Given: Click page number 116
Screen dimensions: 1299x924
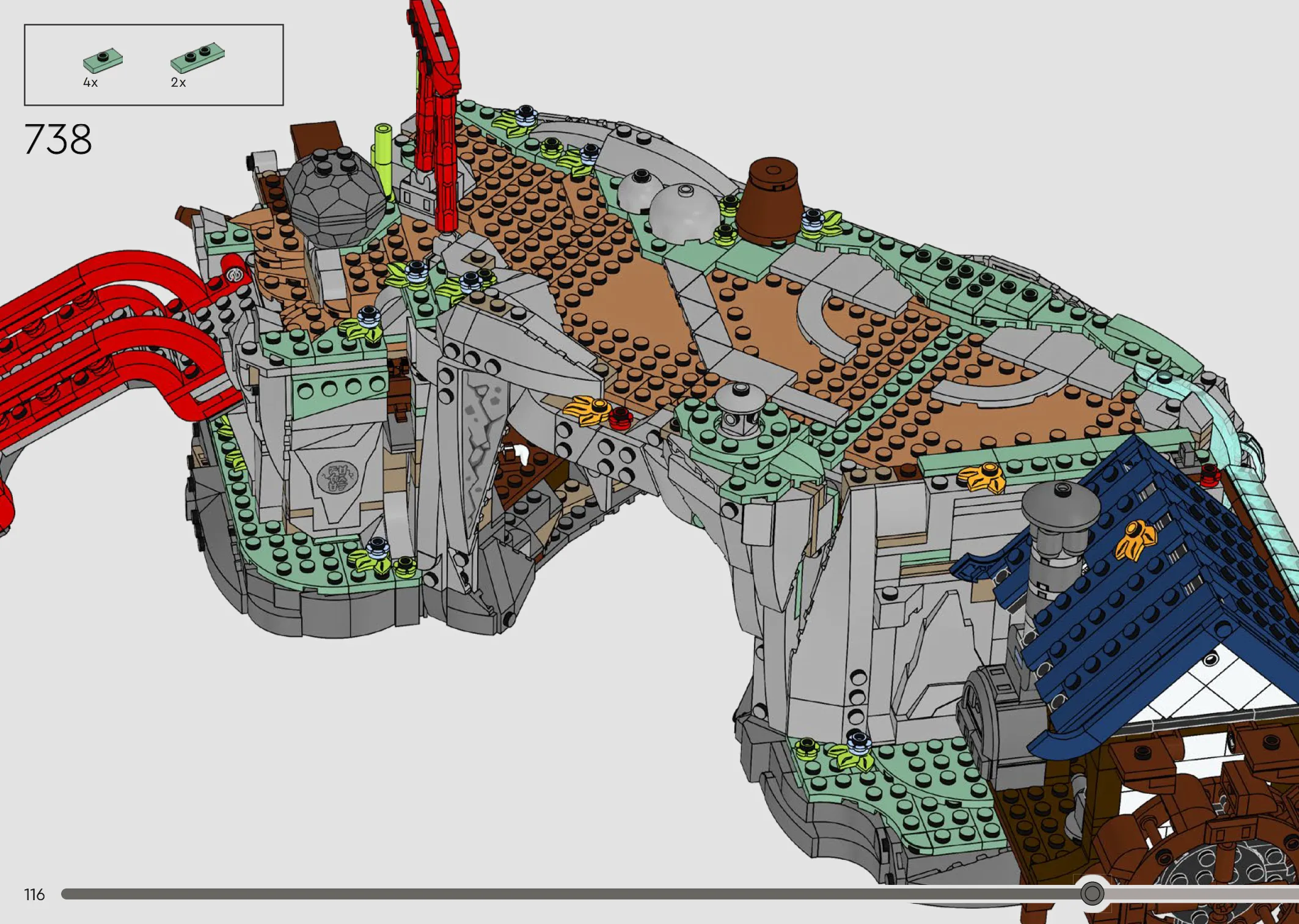Looking at the screenshot, I should [x=35, y=895].
